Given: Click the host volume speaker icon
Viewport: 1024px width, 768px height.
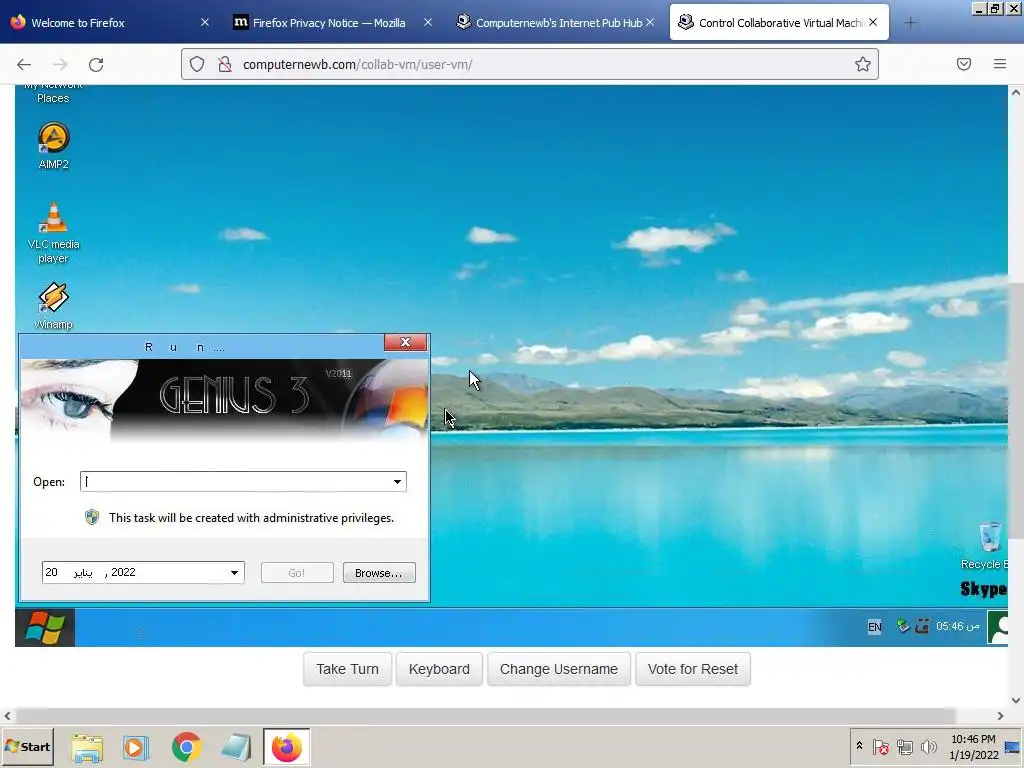Looking at the screenshot, I should click(928, 746).
